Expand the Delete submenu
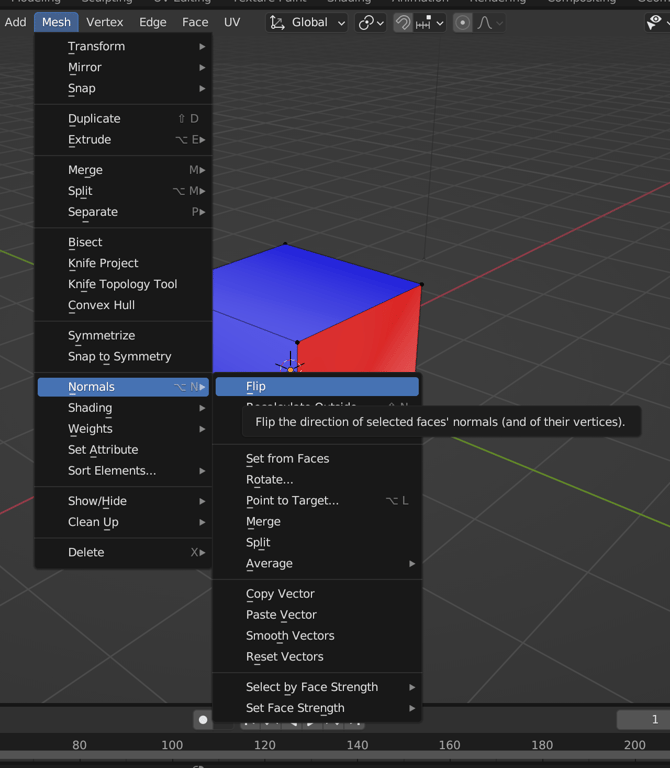The image size is (670, 768). click(x=123, y=552)
